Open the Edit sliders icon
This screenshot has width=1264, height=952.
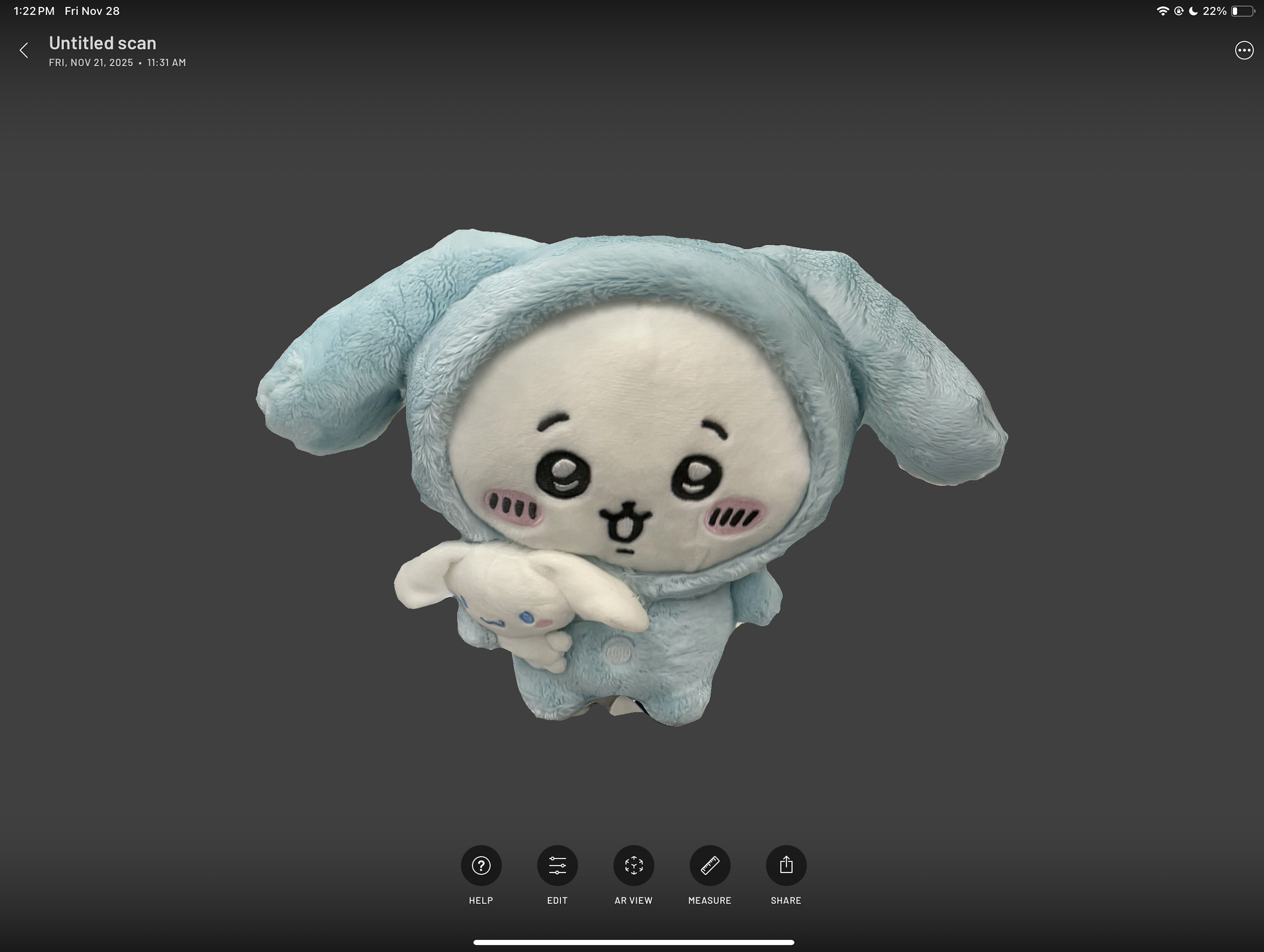point(557,865)
